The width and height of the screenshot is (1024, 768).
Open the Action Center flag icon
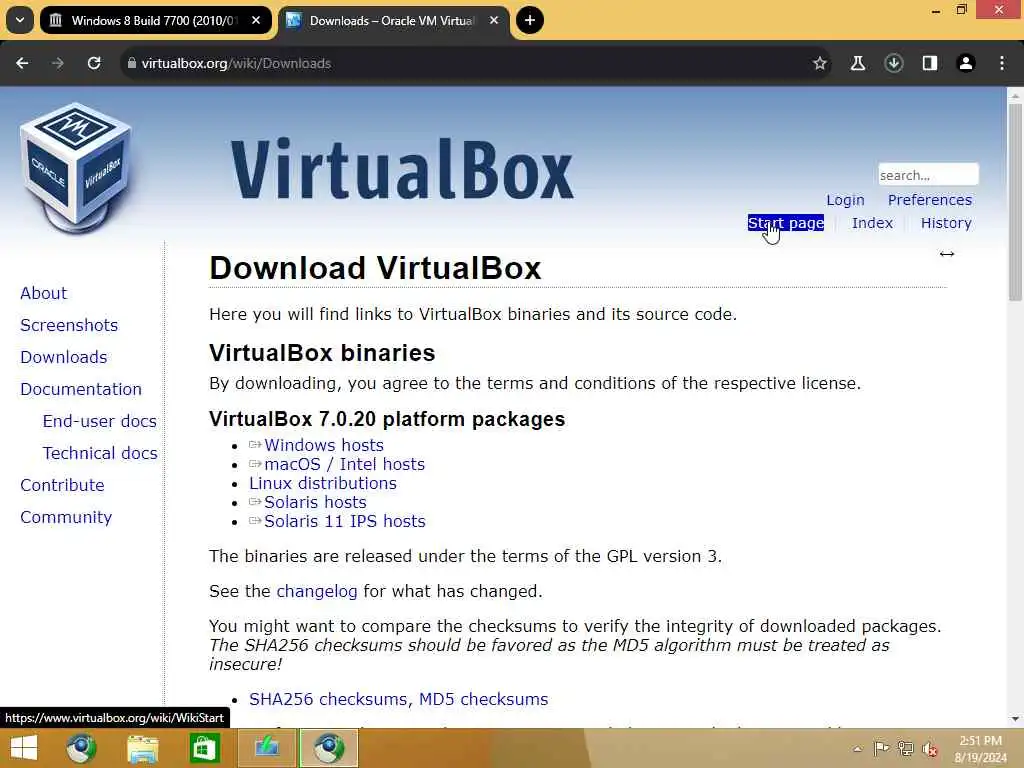[880, 748]
